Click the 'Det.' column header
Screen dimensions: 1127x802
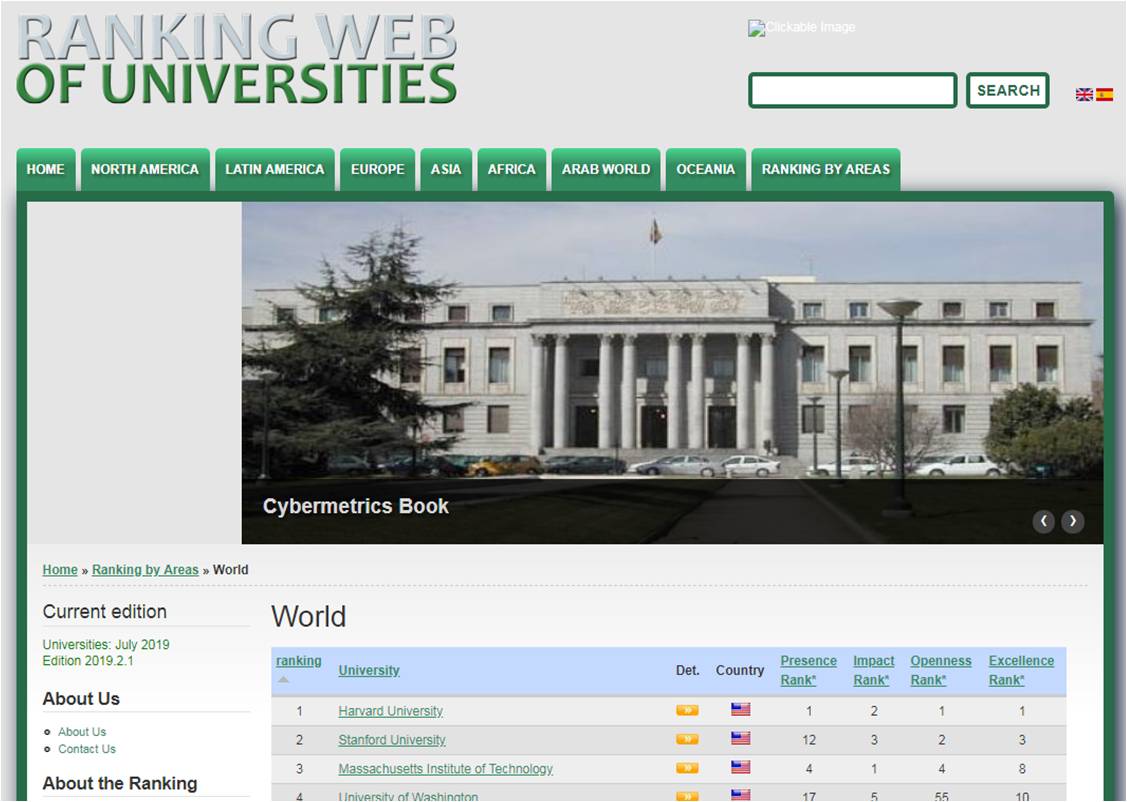(688, 670)
